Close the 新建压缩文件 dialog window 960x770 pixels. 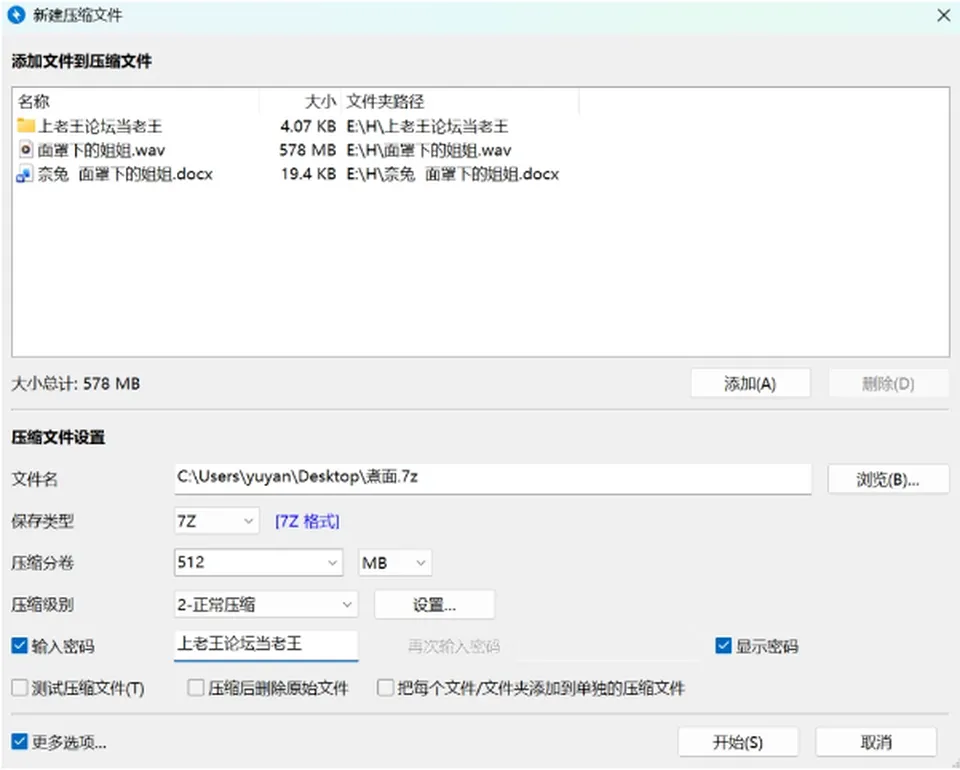coord(943,15)
